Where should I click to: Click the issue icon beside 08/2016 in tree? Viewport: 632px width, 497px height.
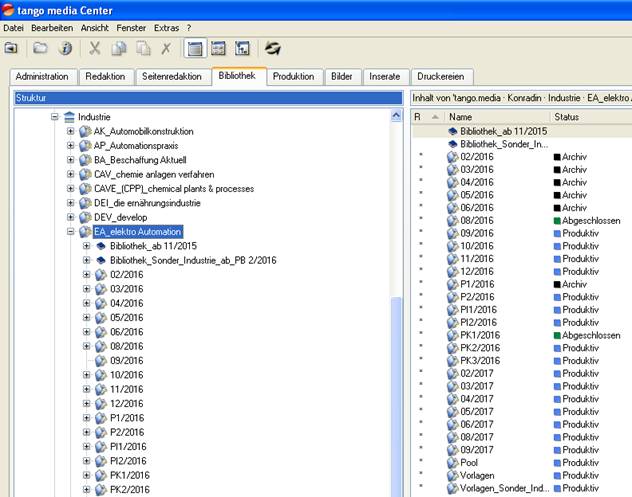(100, 346)
